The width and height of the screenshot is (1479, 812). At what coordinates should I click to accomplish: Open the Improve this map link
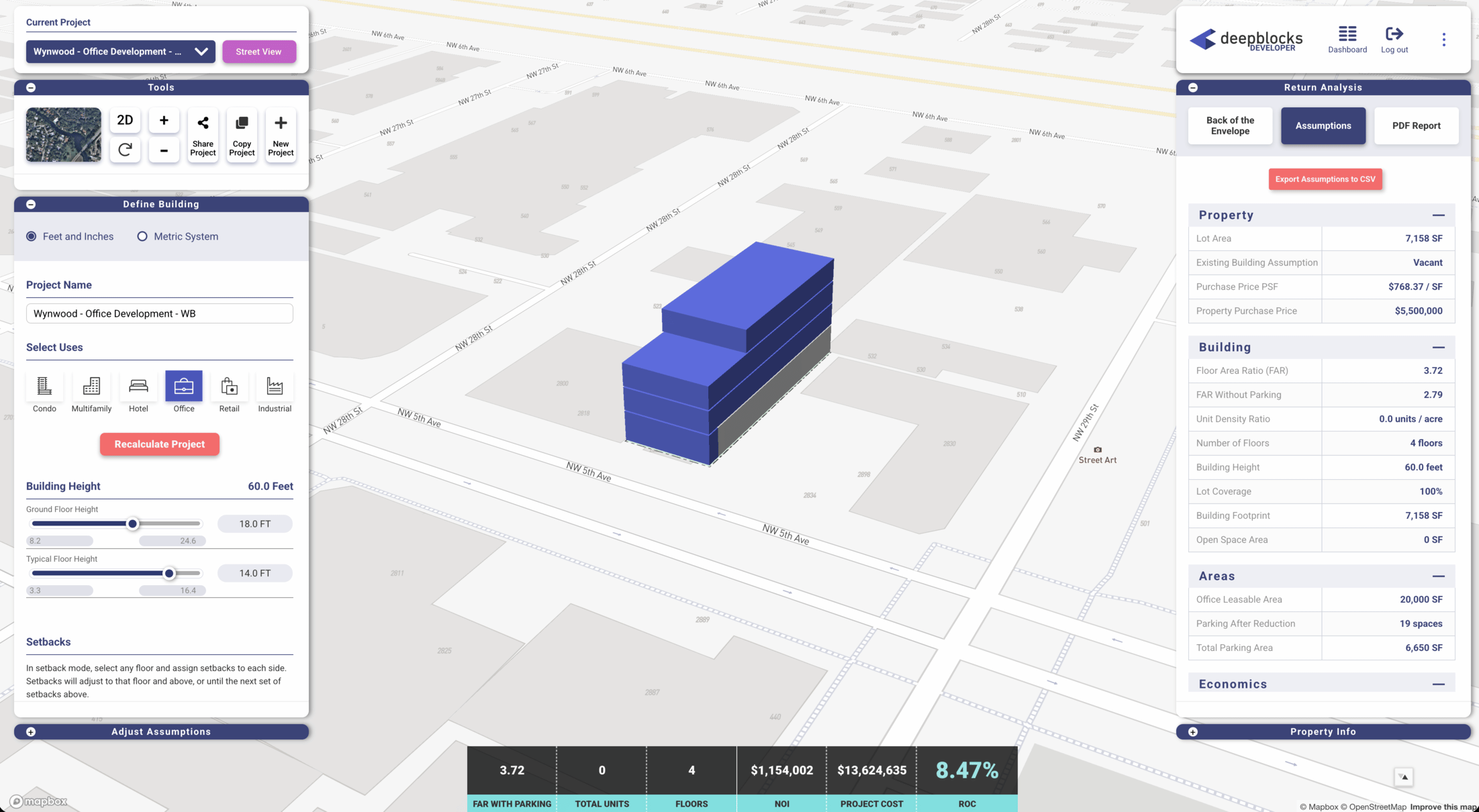1443,807
